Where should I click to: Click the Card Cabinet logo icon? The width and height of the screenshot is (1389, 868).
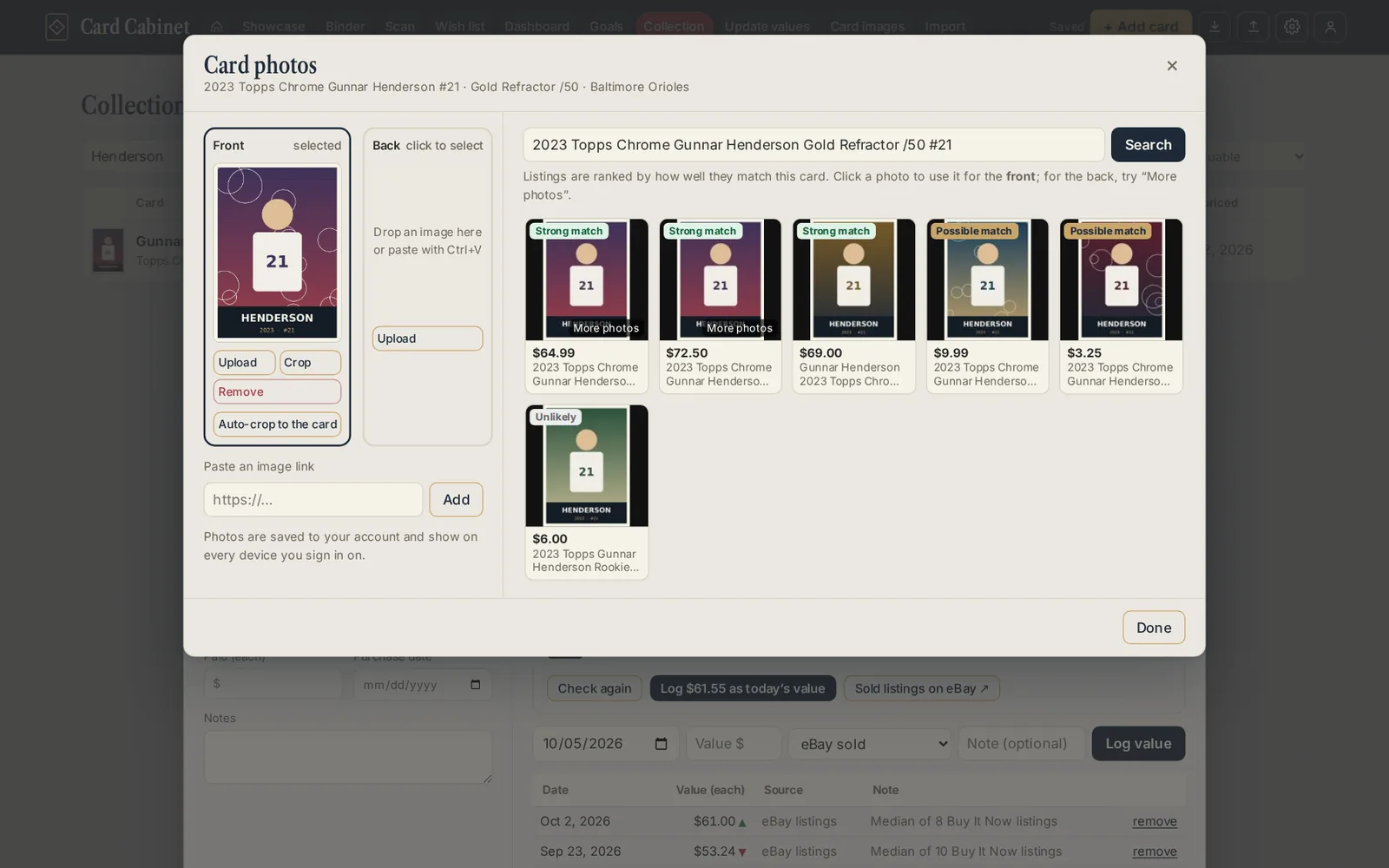click(x=56, y=27)
